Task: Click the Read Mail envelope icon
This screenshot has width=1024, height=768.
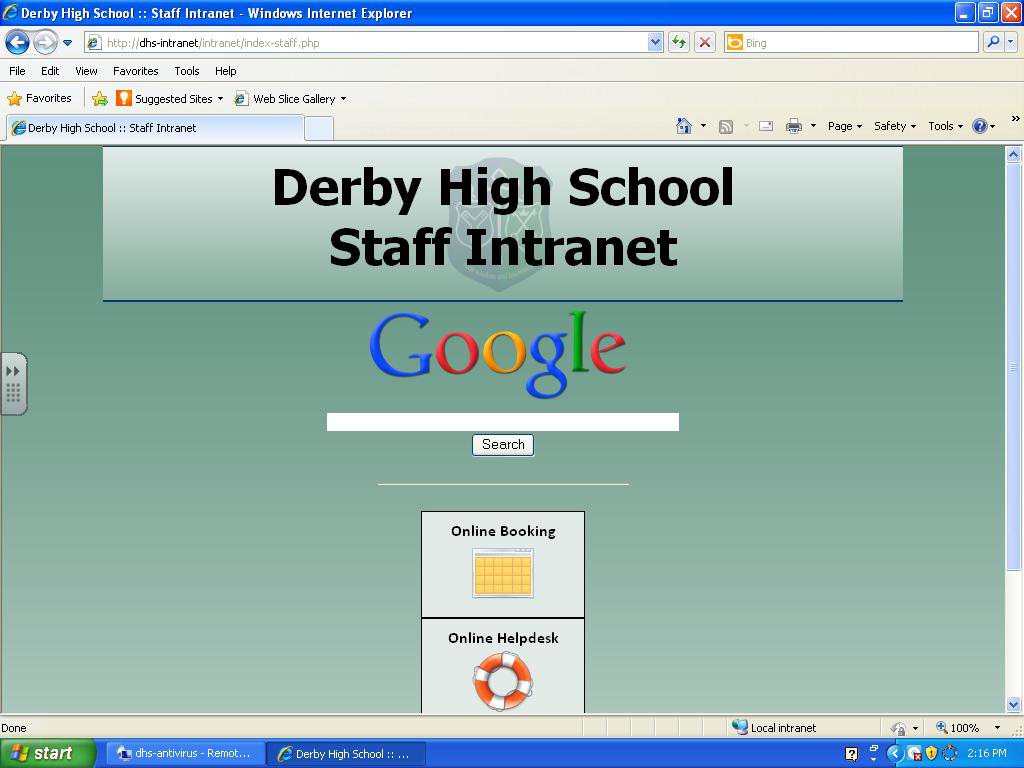Action: (x=766, y=126)
